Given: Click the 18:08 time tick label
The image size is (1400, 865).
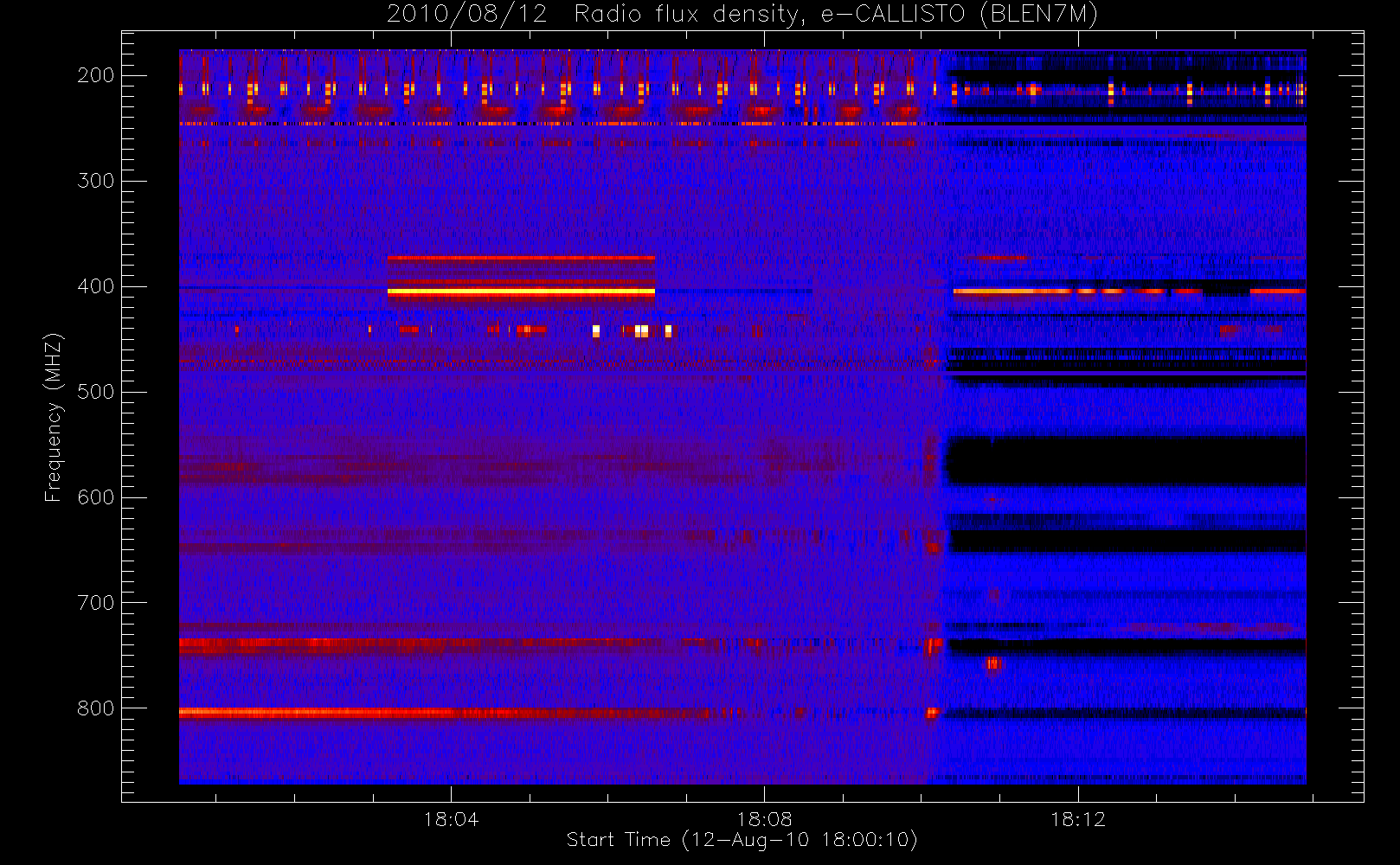Looking at the screenshot, I should click(x=764, y=819).
